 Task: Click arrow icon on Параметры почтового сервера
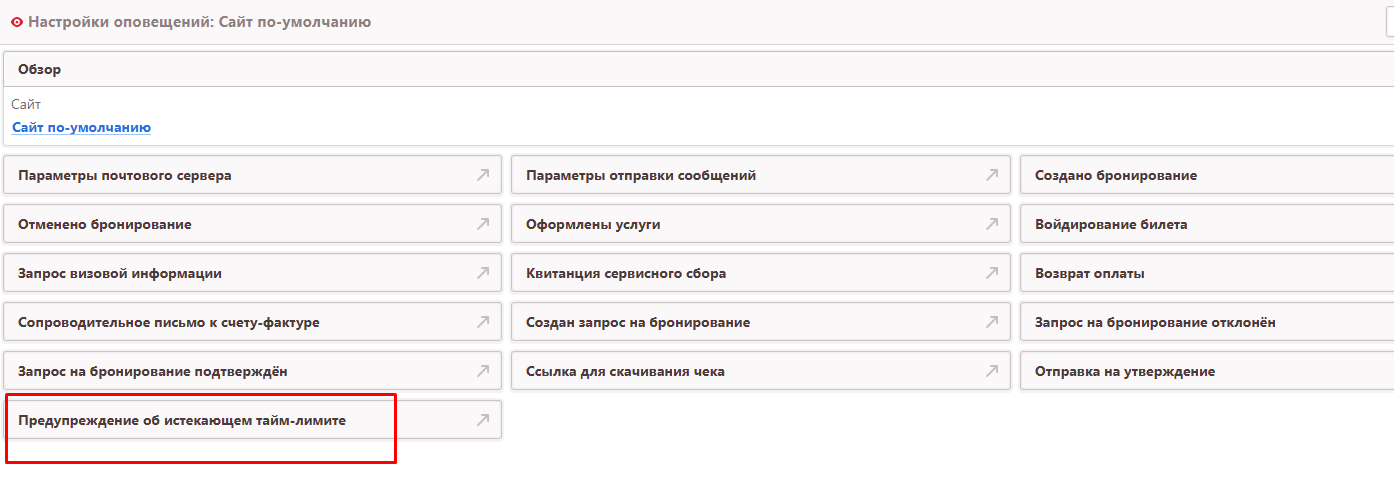point(482,175)
